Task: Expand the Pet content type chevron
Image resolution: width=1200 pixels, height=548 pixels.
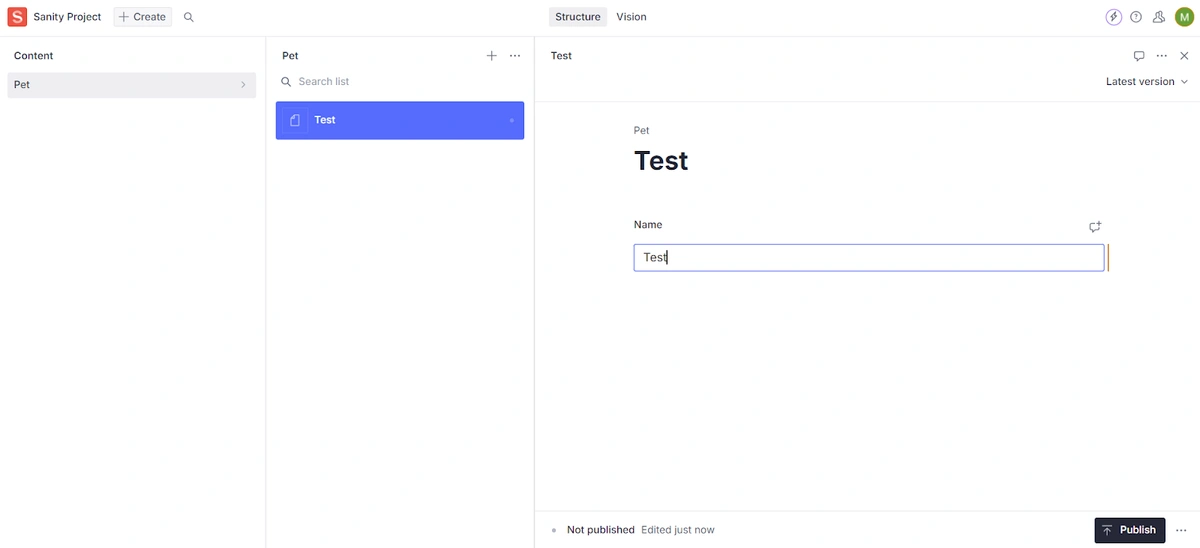Action: pos(243,85)
